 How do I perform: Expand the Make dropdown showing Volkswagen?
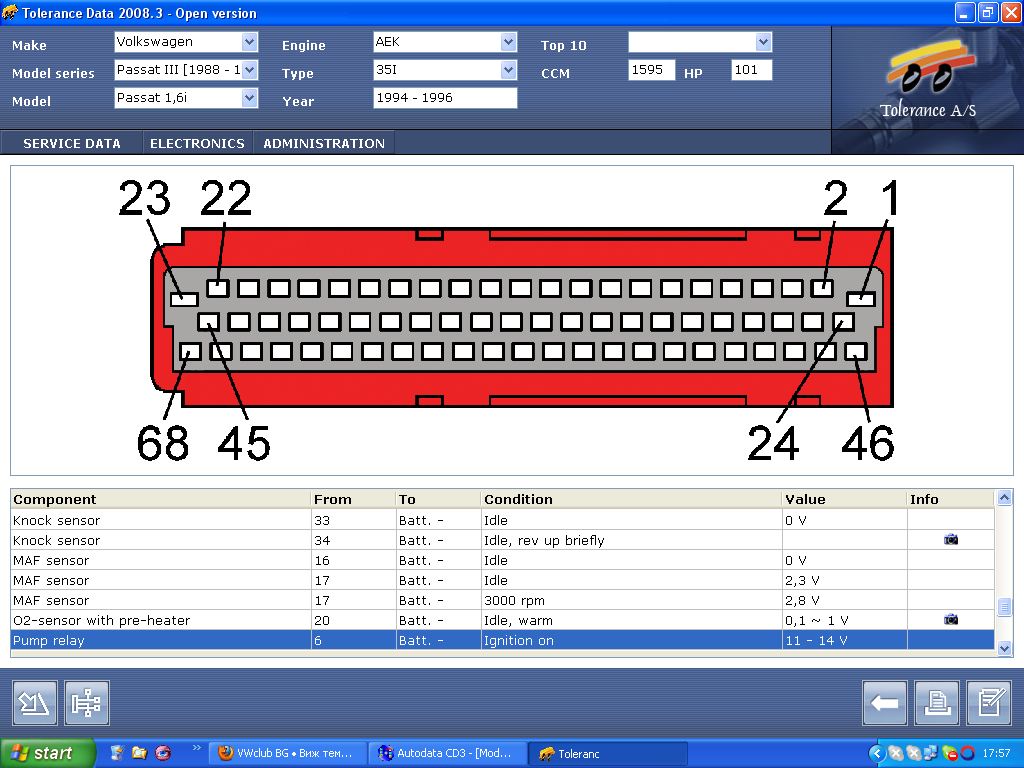(x=249, y=42)
